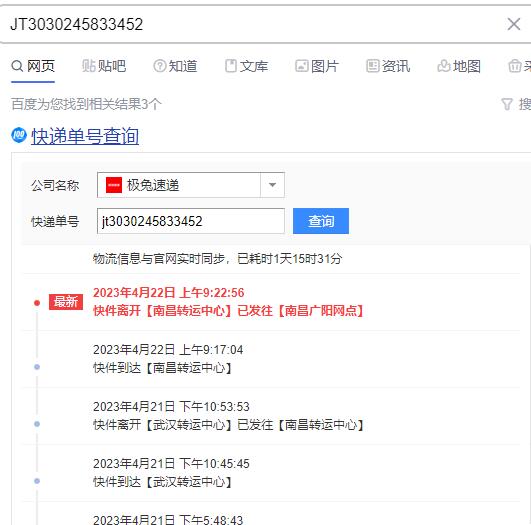Click the red latest timeline marker dot

[37, 302]
